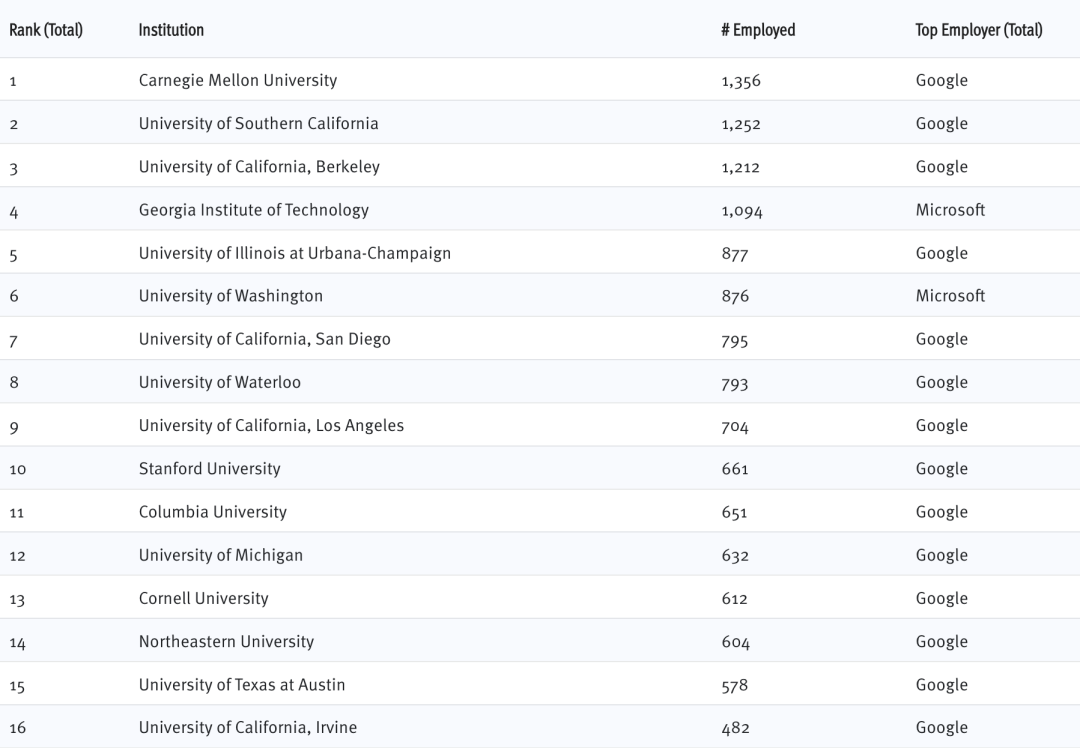Click the Top Employer (Total) column header
Screen dimensions: 1080x748
point(979,30)
